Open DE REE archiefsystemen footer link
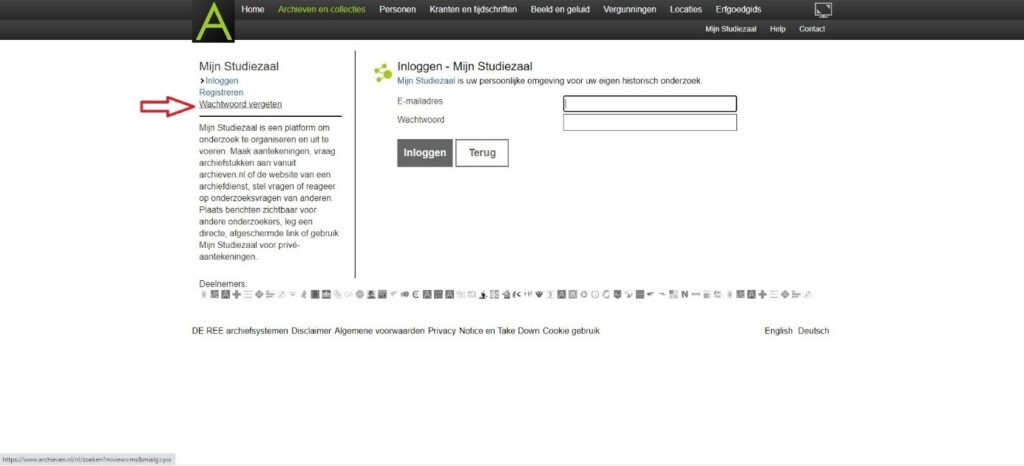This screenshot has height=466, width=1024. coord(240,331)
